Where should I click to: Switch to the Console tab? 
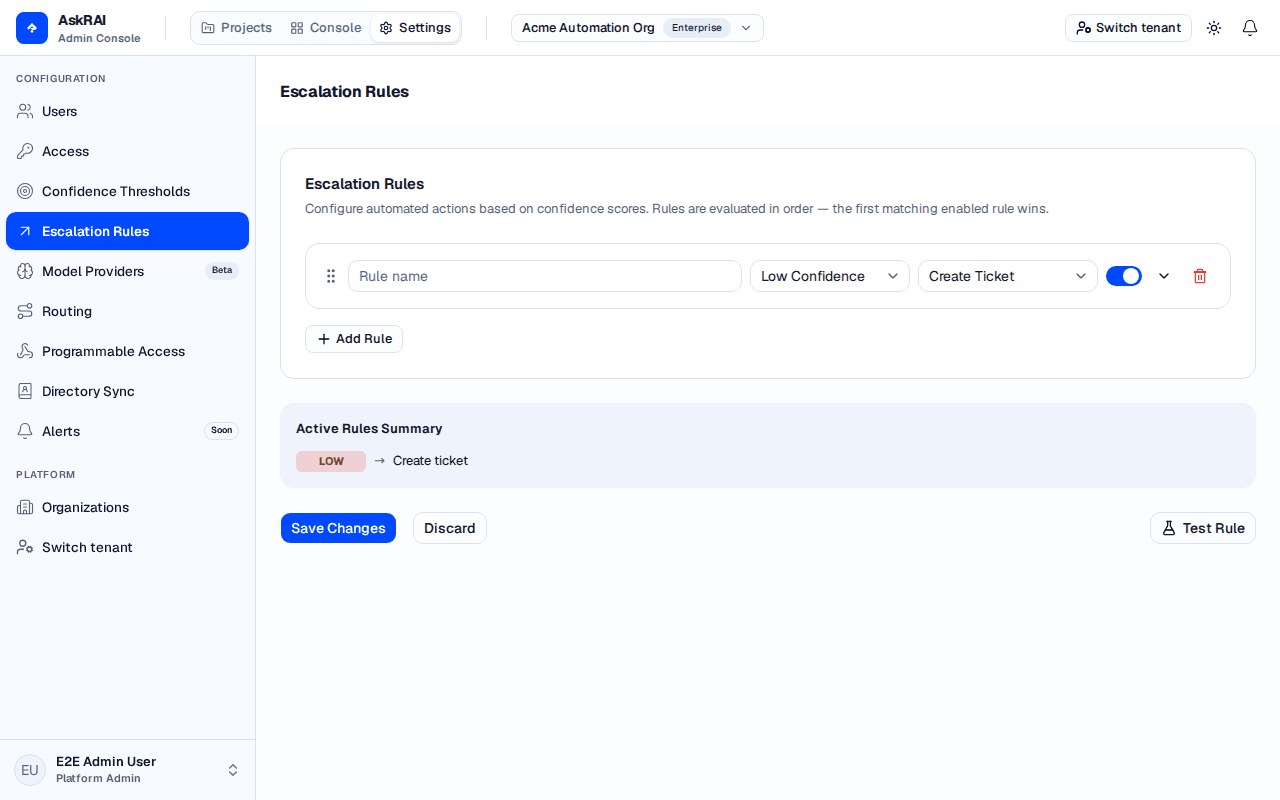(x=326, y=28)
